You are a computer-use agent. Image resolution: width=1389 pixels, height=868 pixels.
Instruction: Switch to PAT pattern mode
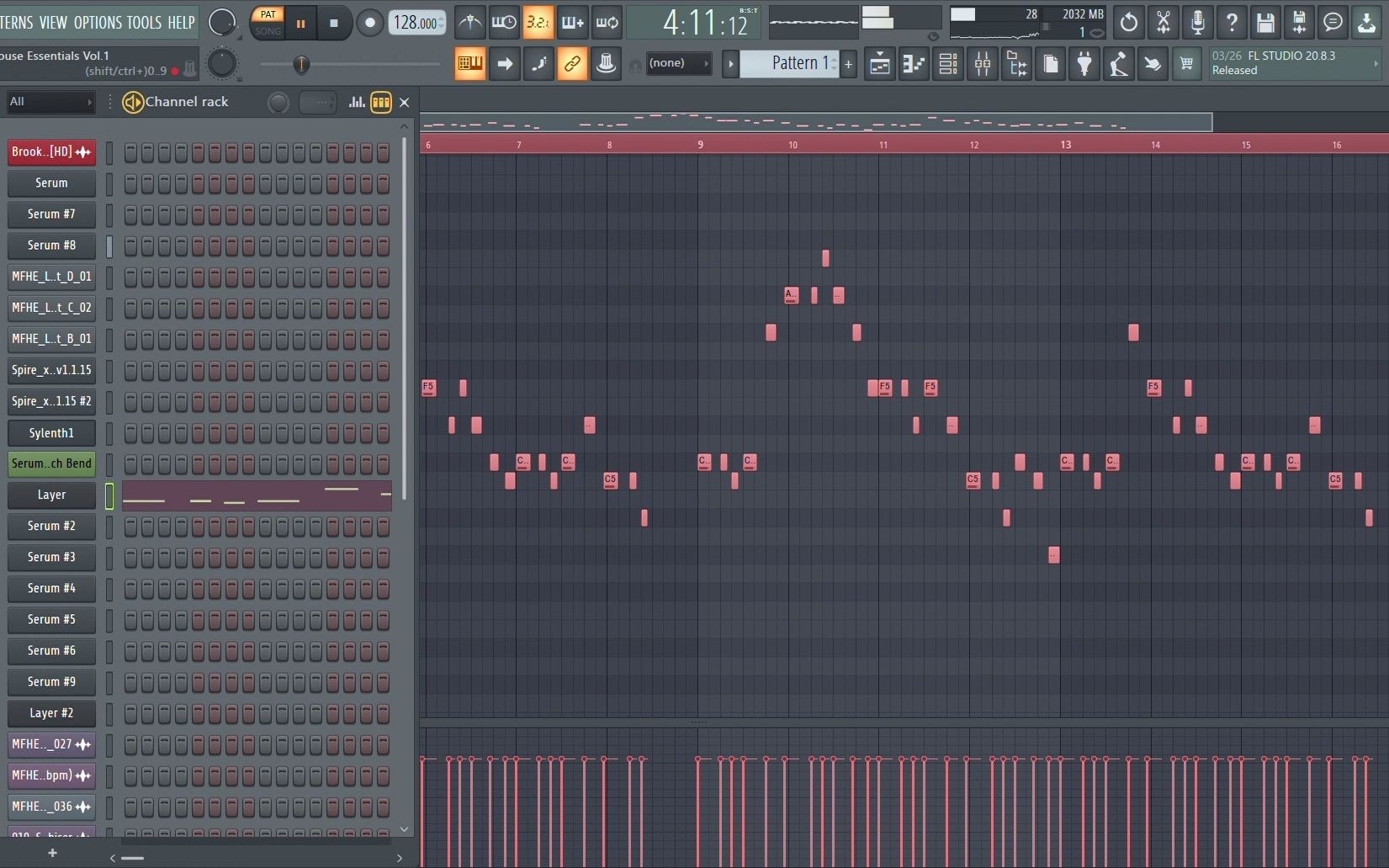pos(268,14)
